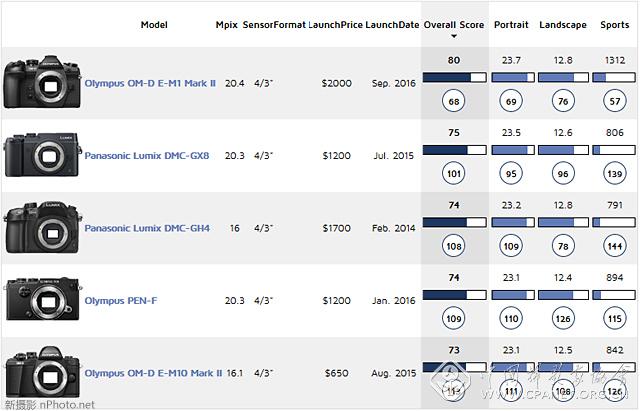
Task: Click the overall rank 68 circle badge
Action: (x=454, y=100)
